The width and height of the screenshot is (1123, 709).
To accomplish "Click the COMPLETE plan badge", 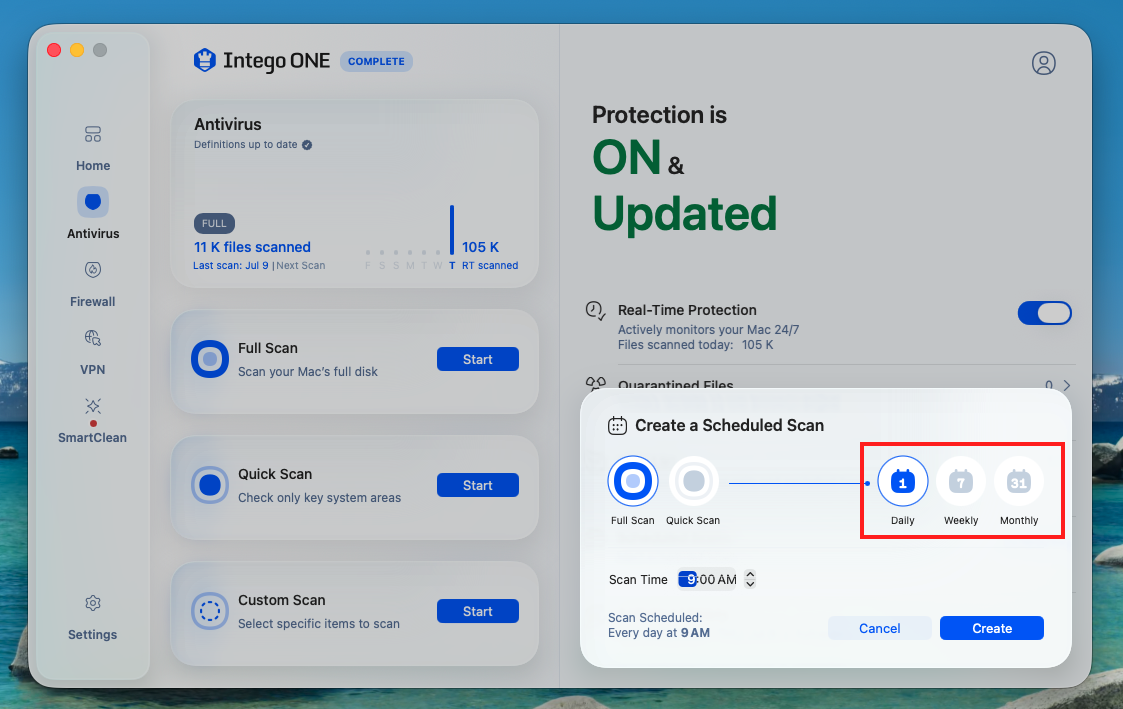I will (x=376, y=62).
